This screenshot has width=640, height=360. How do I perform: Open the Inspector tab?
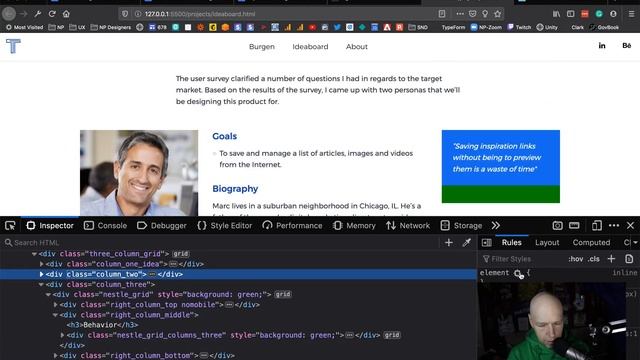click(50, 225)
